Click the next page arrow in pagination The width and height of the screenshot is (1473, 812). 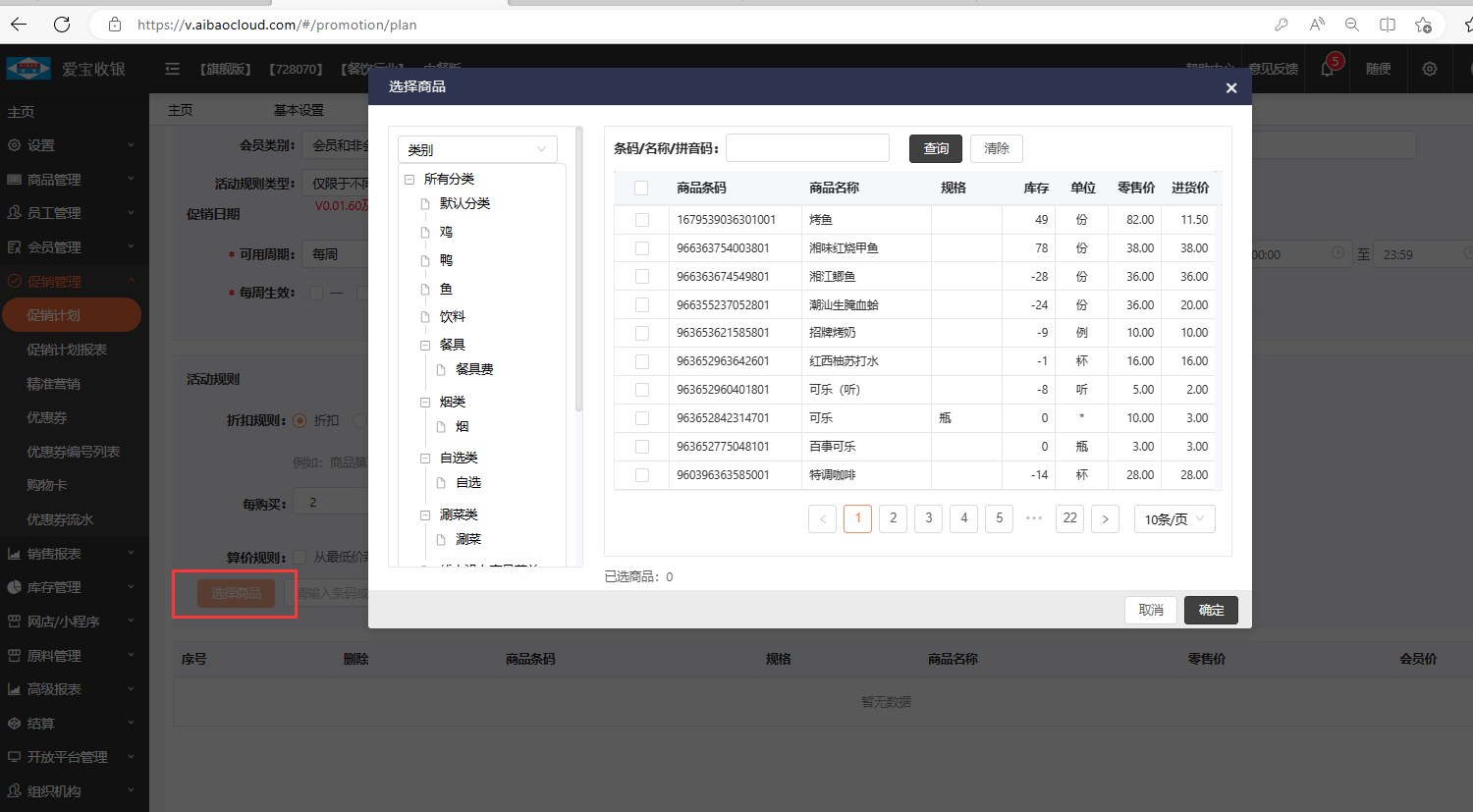1105,518
